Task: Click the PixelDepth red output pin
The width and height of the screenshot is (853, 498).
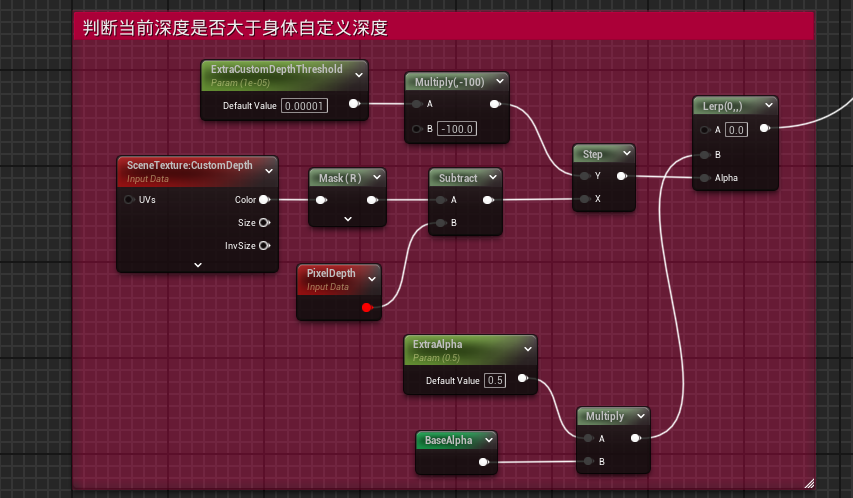Action: [x=367, y=307]
